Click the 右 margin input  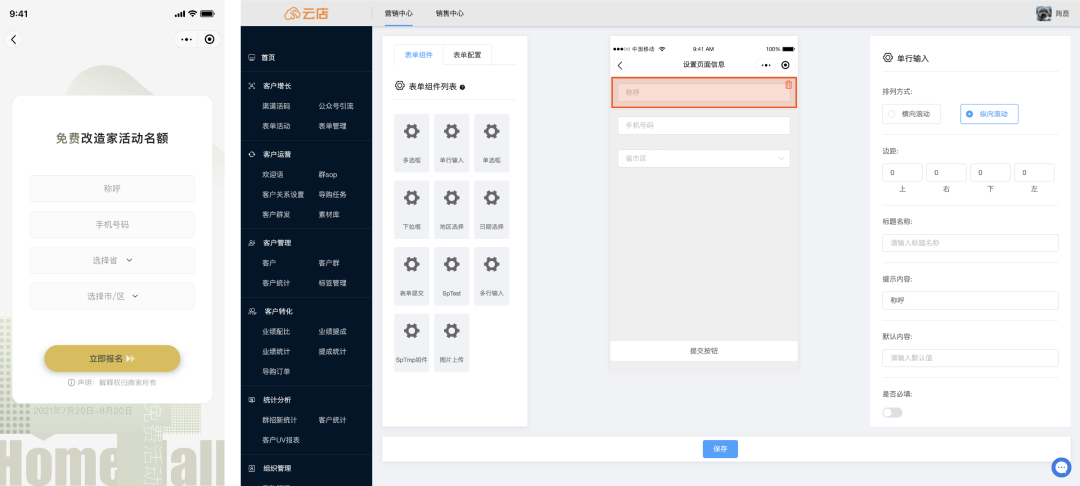coord(946,173)
